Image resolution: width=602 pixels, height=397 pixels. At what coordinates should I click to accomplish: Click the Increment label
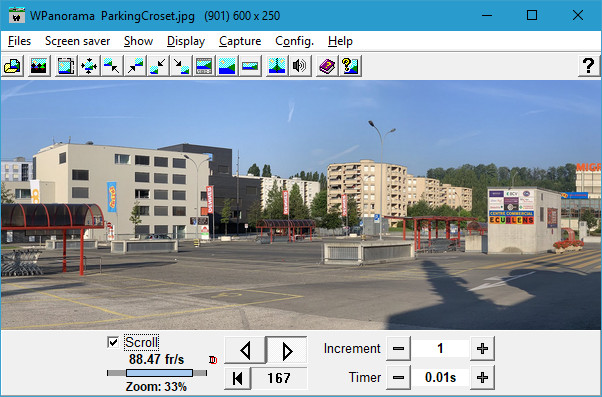352,349
